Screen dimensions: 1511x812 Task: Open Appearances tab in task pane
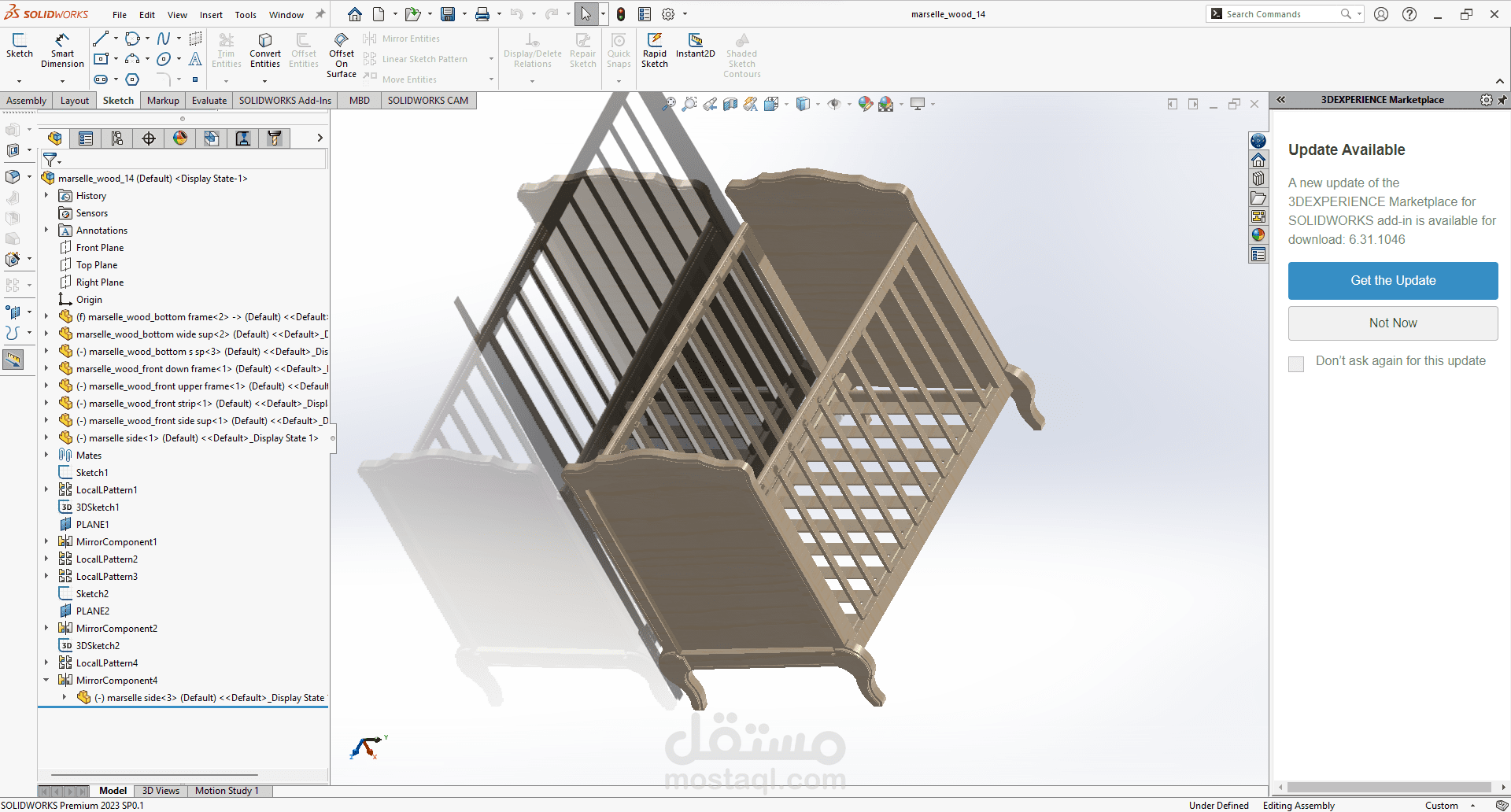coord(1258,235)
